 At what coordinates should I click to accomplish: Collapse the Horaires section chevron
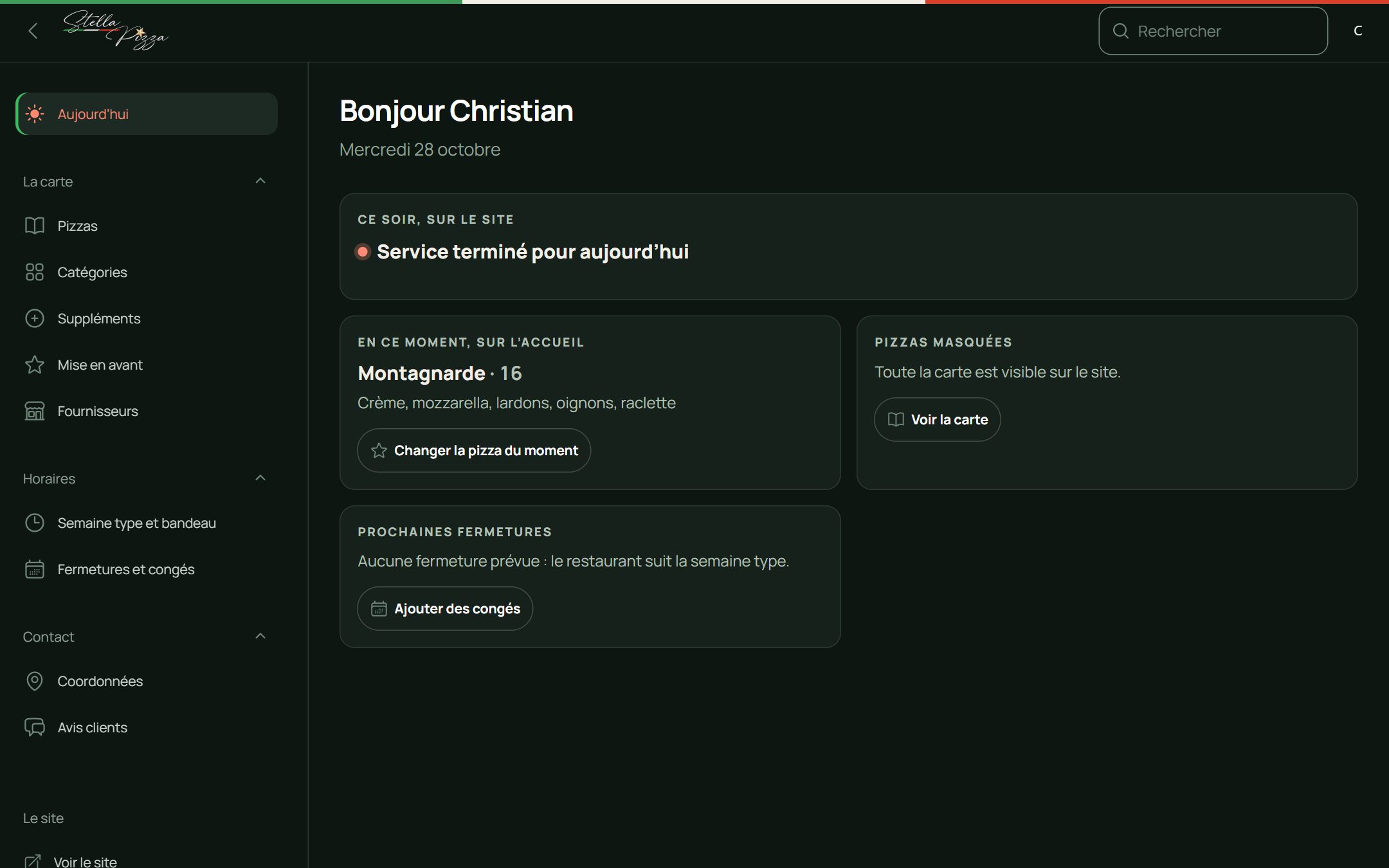260,478
